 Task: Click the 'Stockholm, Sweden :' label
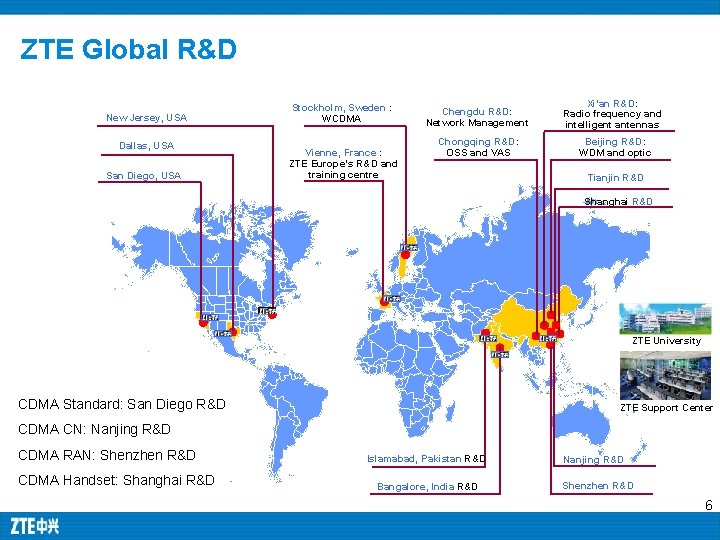[342, 108]
